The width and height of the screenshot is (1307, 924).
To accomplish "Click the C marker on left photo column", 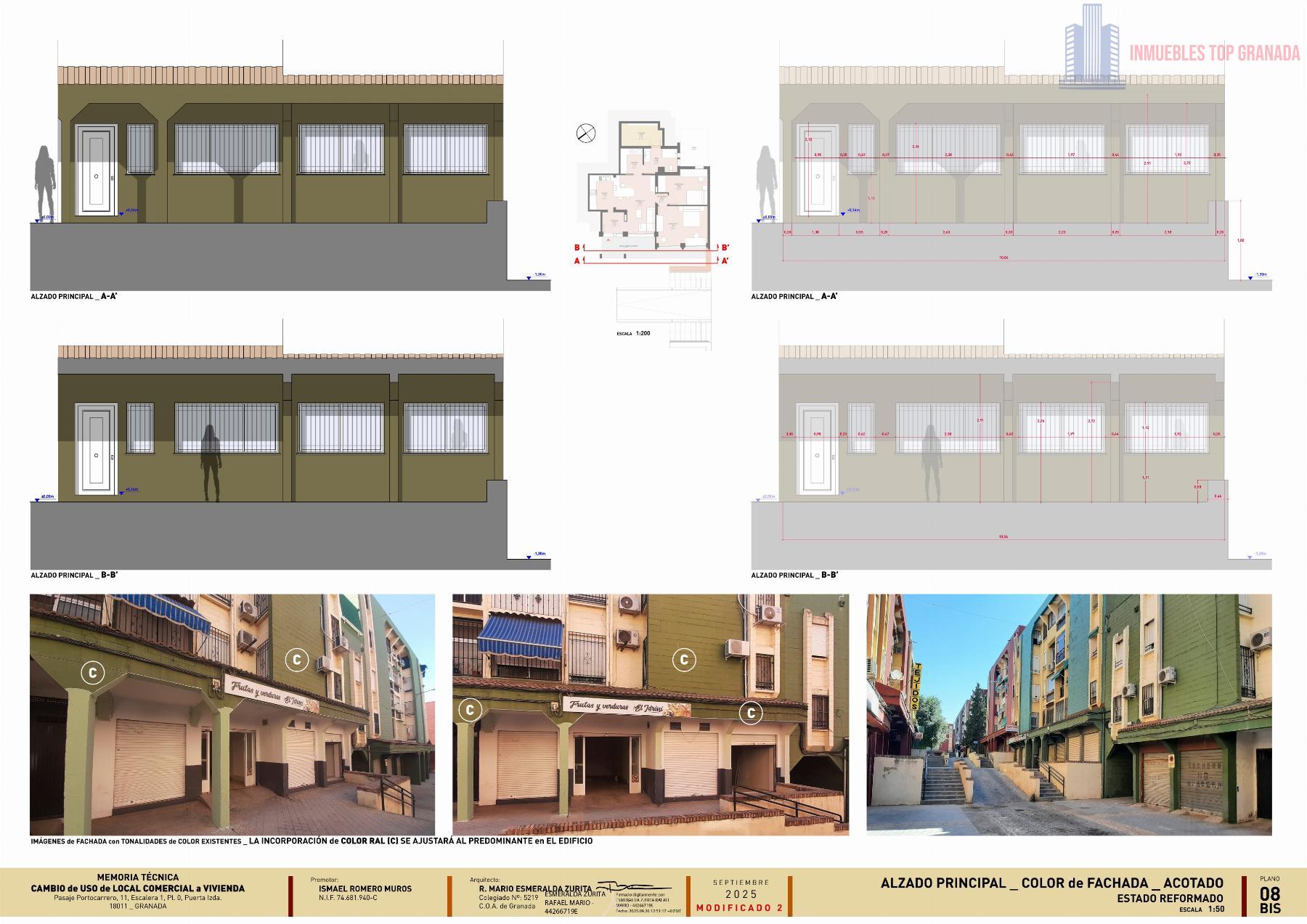I will (x=92, y=673).
